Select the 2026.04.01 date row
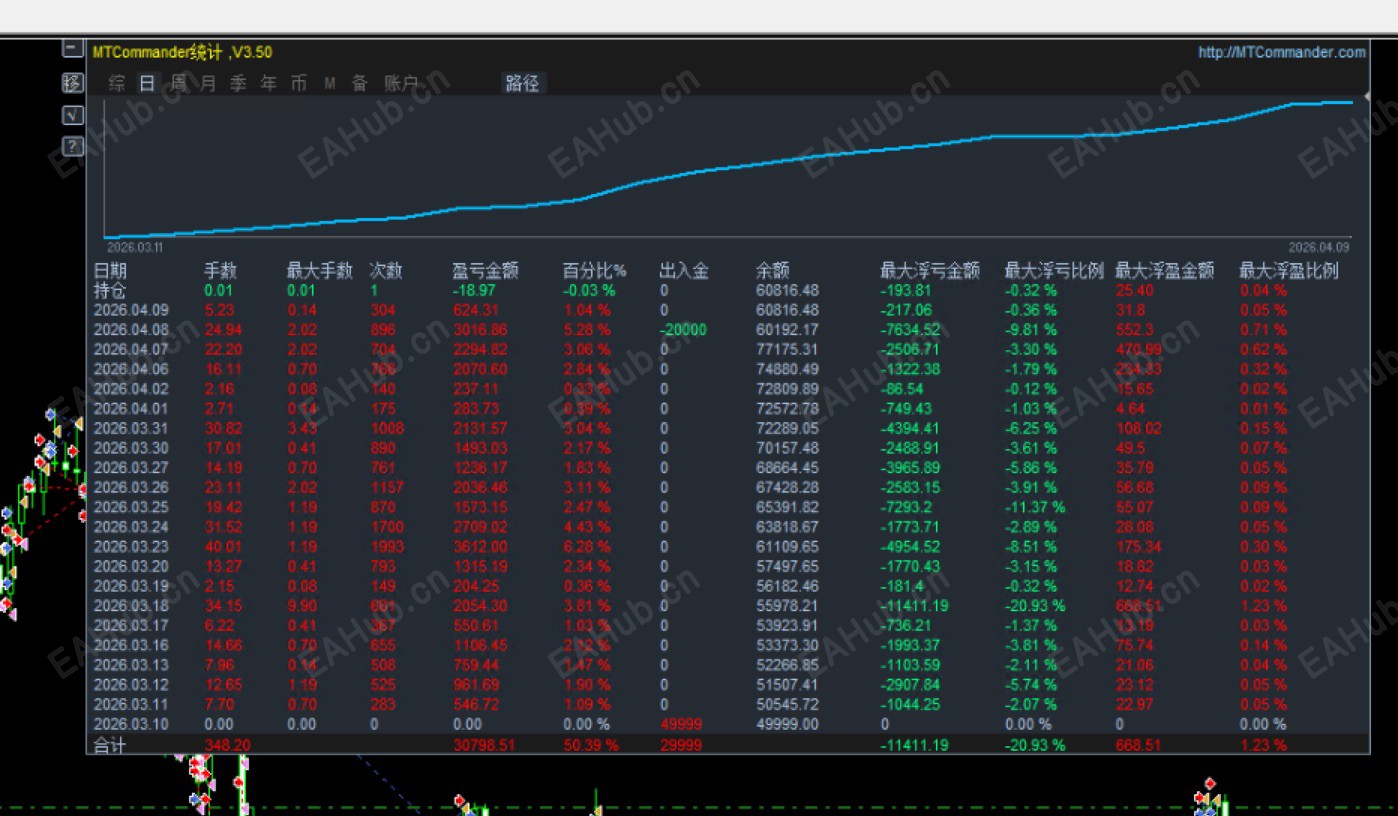The height and width of the screenshot is (816, 1398). [131, 408]
